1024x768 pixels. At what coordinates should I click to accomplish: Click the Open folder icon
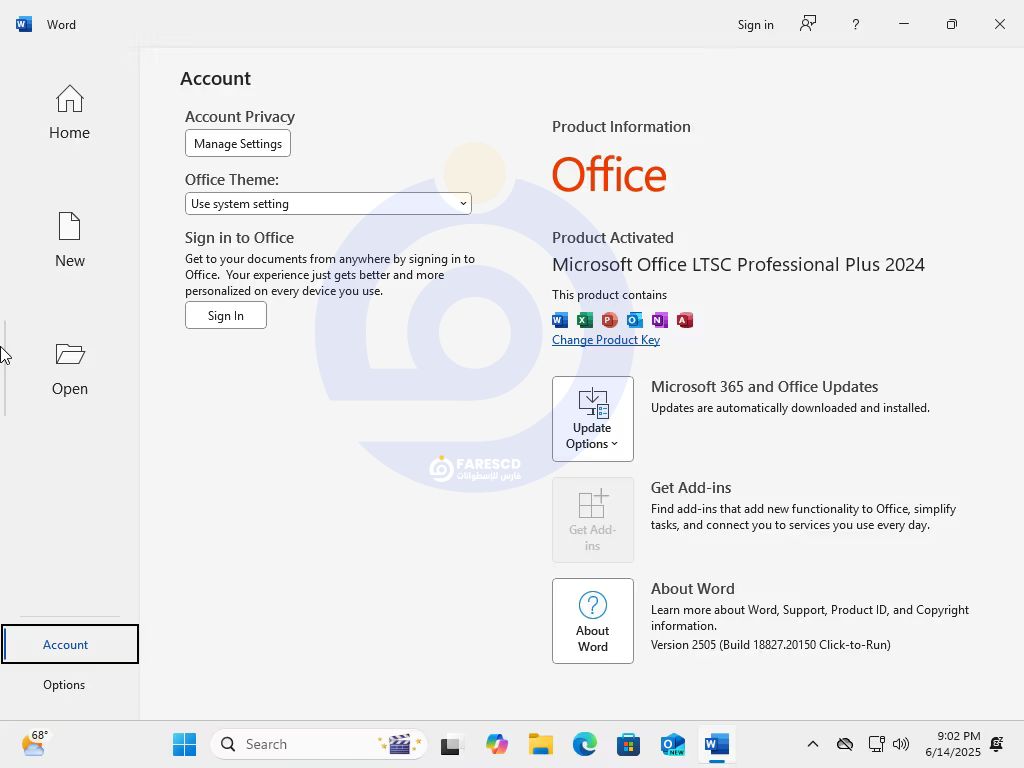click(70, 354)
